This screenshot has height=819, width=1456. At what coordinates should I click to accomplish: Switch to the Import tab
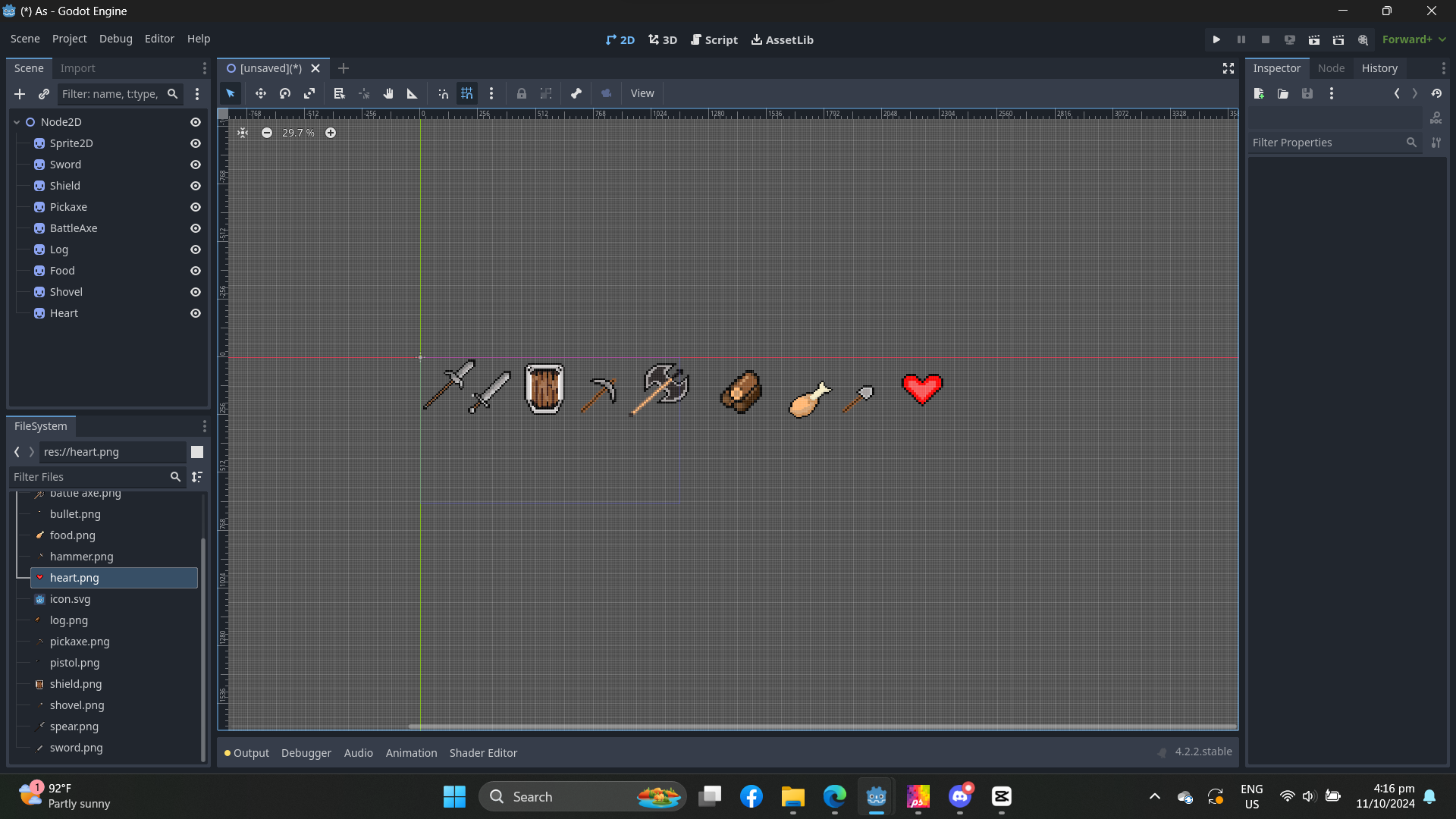tap(78, 68)
